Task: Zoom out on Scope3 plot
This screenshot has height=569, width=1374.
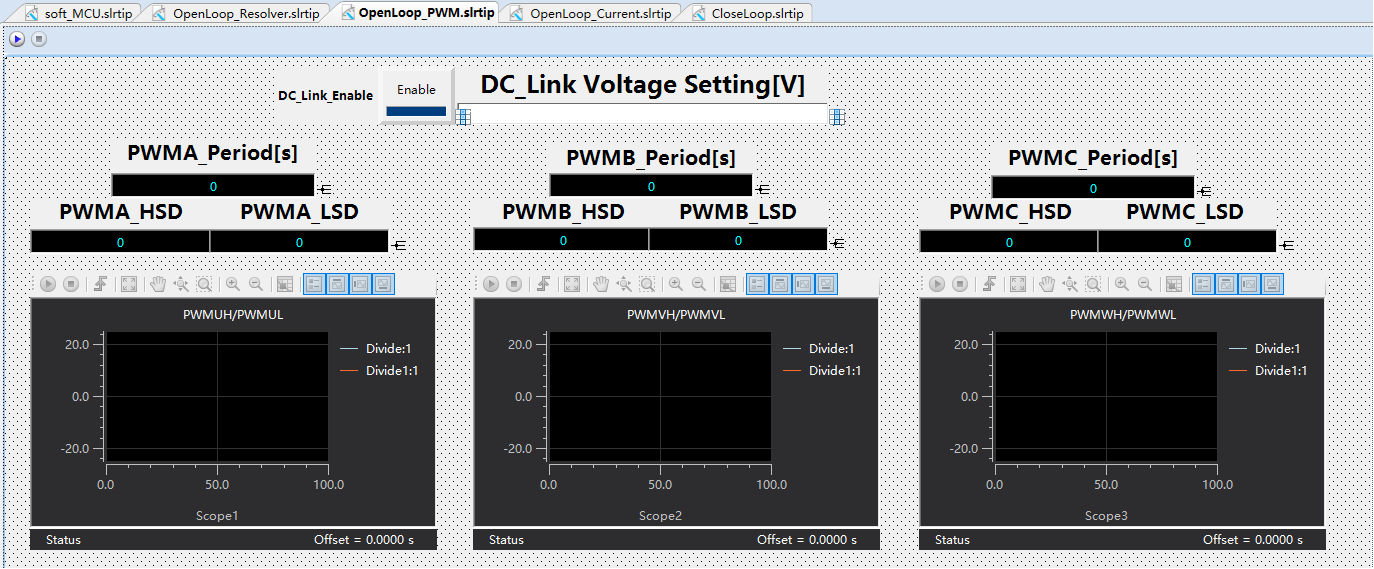Action: (1145, 284)
